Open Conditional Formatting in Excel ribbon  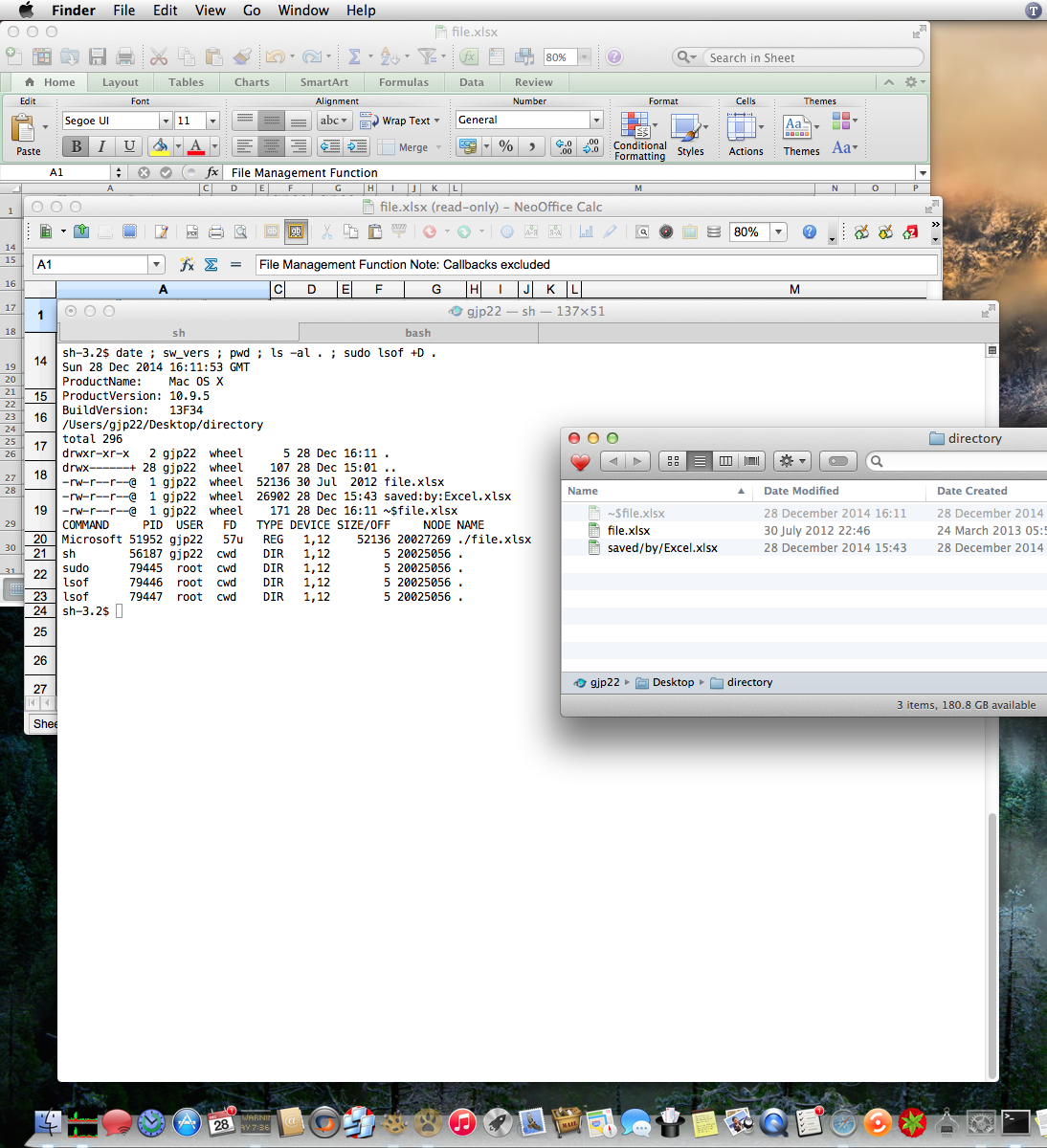pyautogui.click(x=638, y=135)
